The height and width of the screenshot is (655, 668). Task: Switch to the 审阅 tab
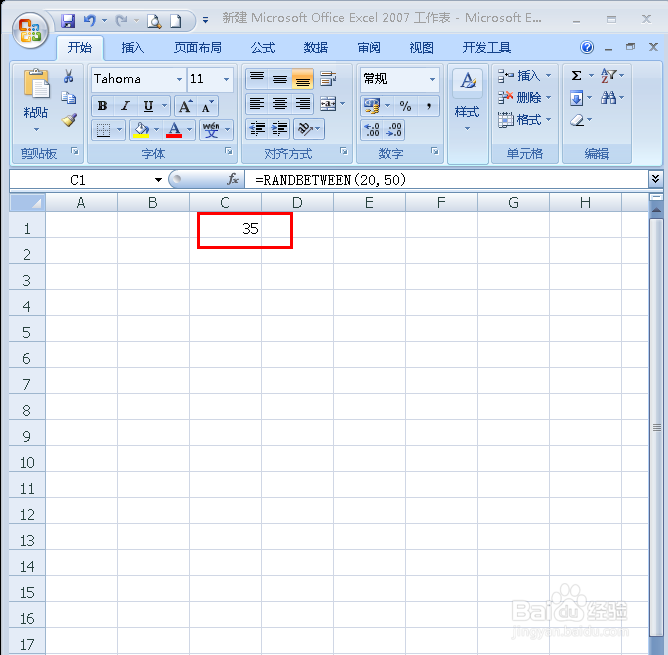[x=369, y=47]
